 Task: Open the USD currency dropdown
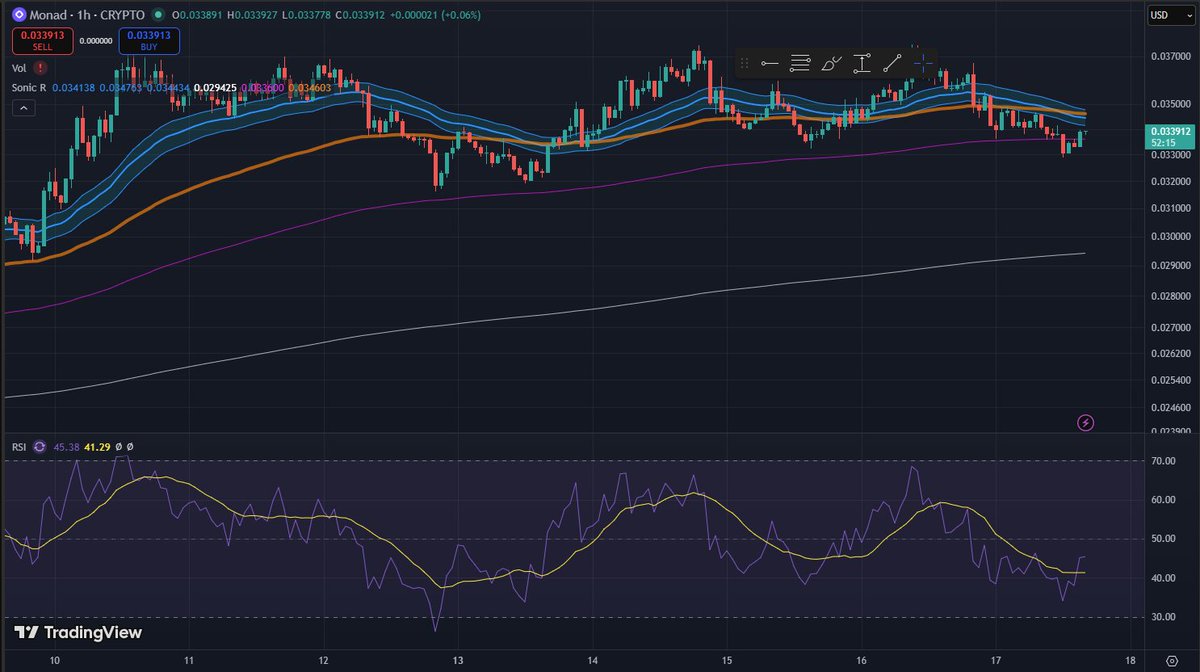(1172, 15)
